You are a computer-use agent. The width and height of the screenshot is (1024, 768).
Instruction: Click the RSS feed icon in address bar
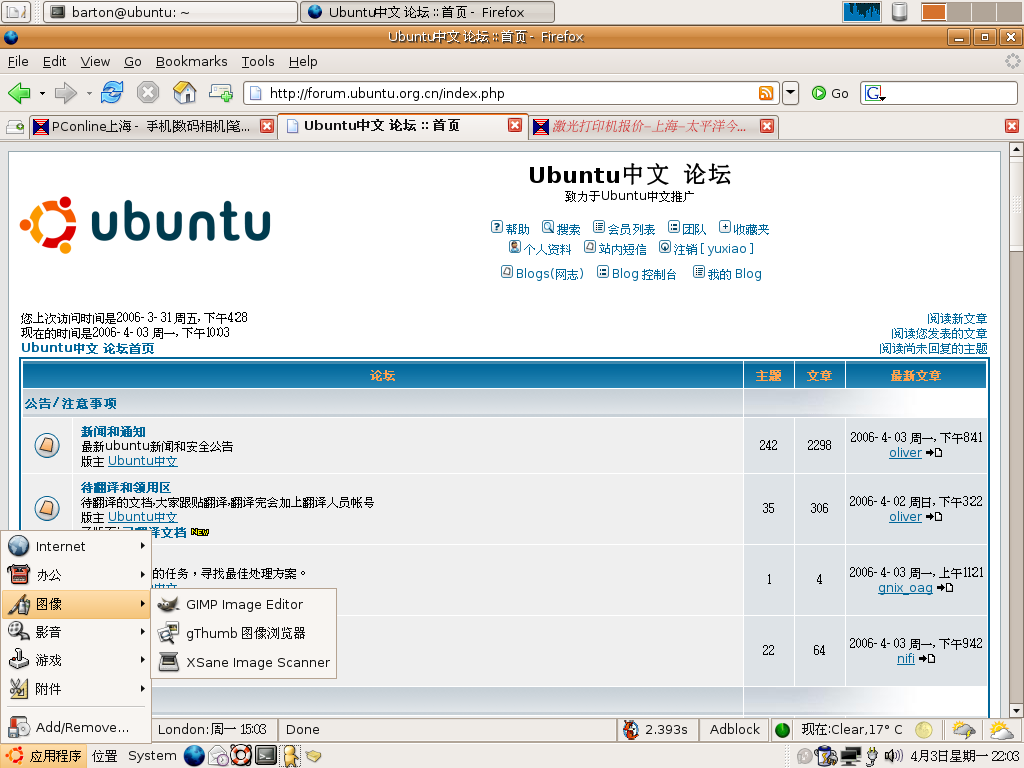click(766, 93)
